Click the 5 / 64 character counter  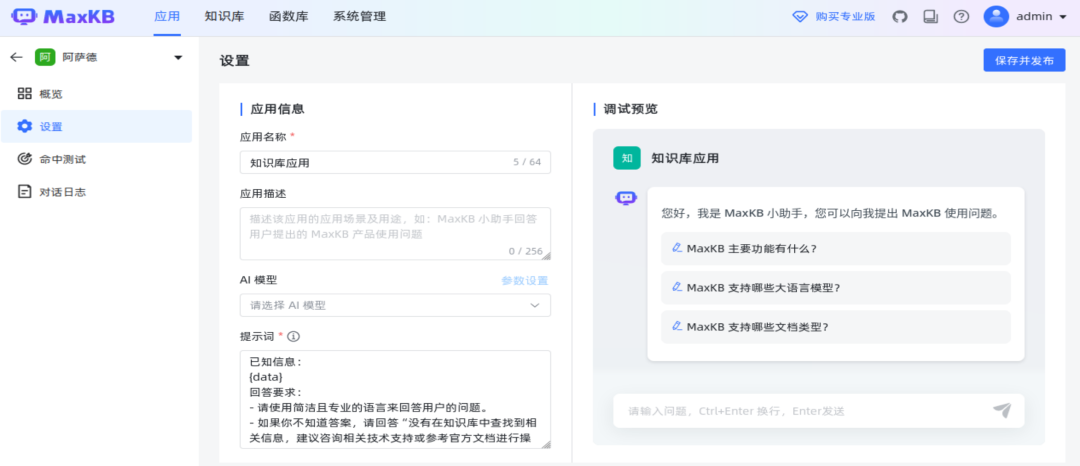pos(527,162)
